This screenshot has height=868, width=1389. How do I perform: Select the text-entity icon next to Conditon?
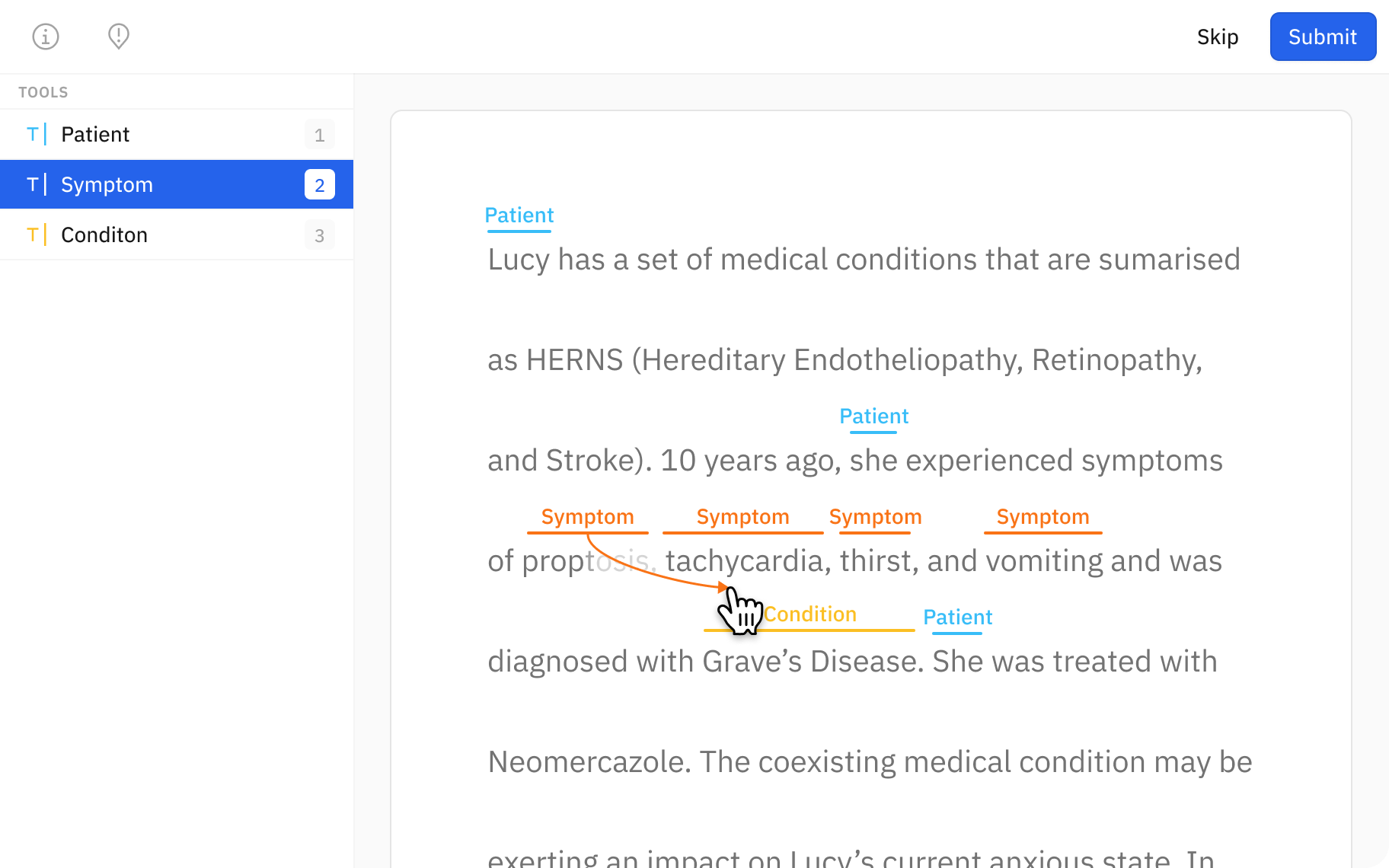coord(35,235)
